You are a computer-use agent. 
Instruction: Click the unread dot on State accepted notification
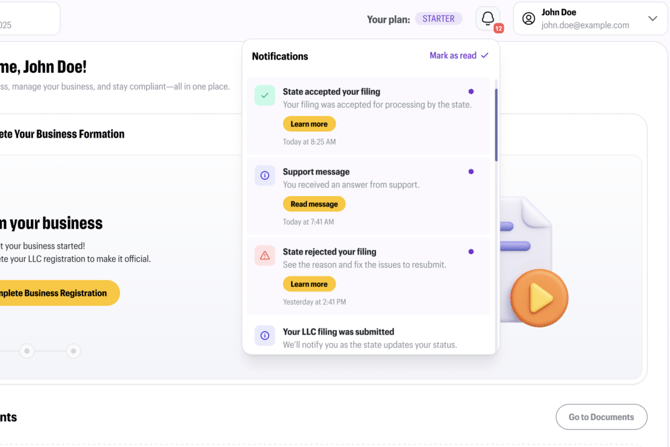tap(471, 92)
